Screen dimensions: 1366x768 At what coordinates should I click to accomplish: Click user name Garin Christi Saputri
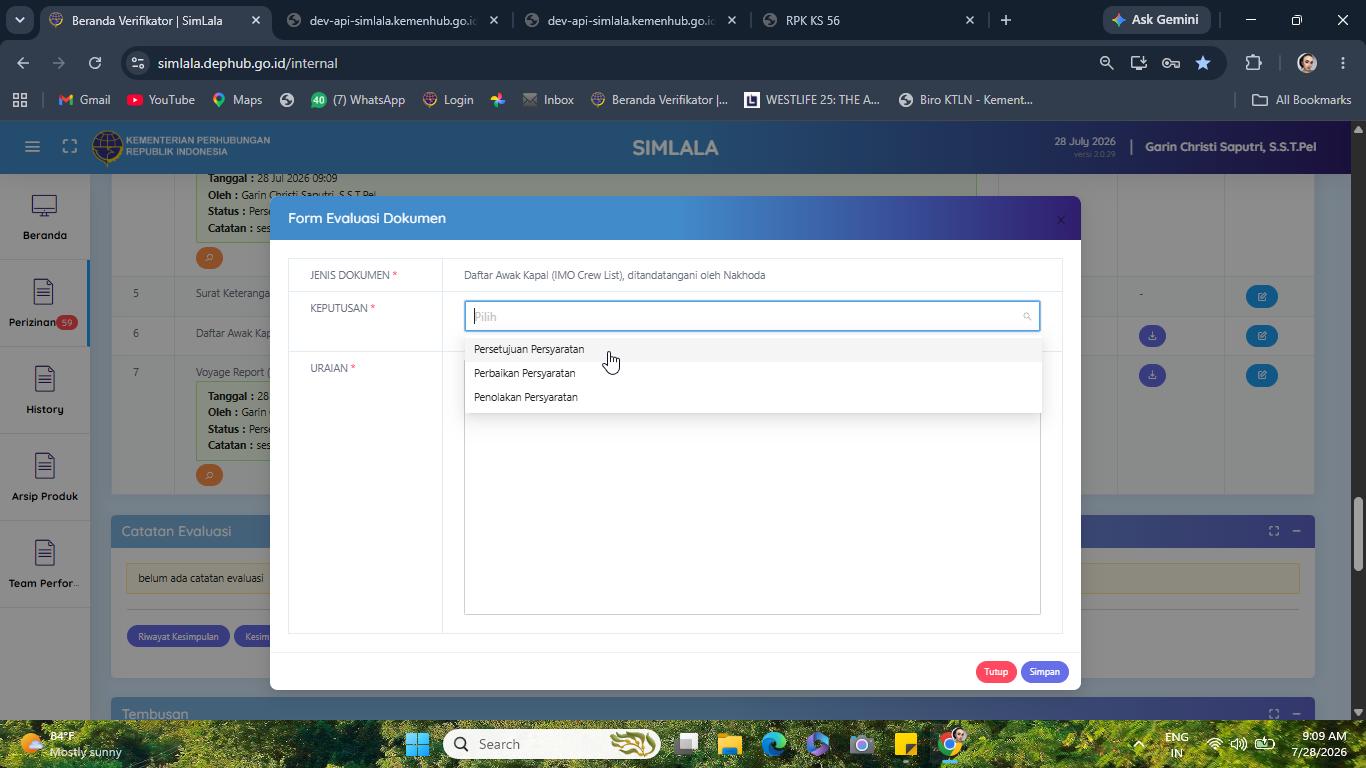pyautogui.click(x=1230, y=147)
